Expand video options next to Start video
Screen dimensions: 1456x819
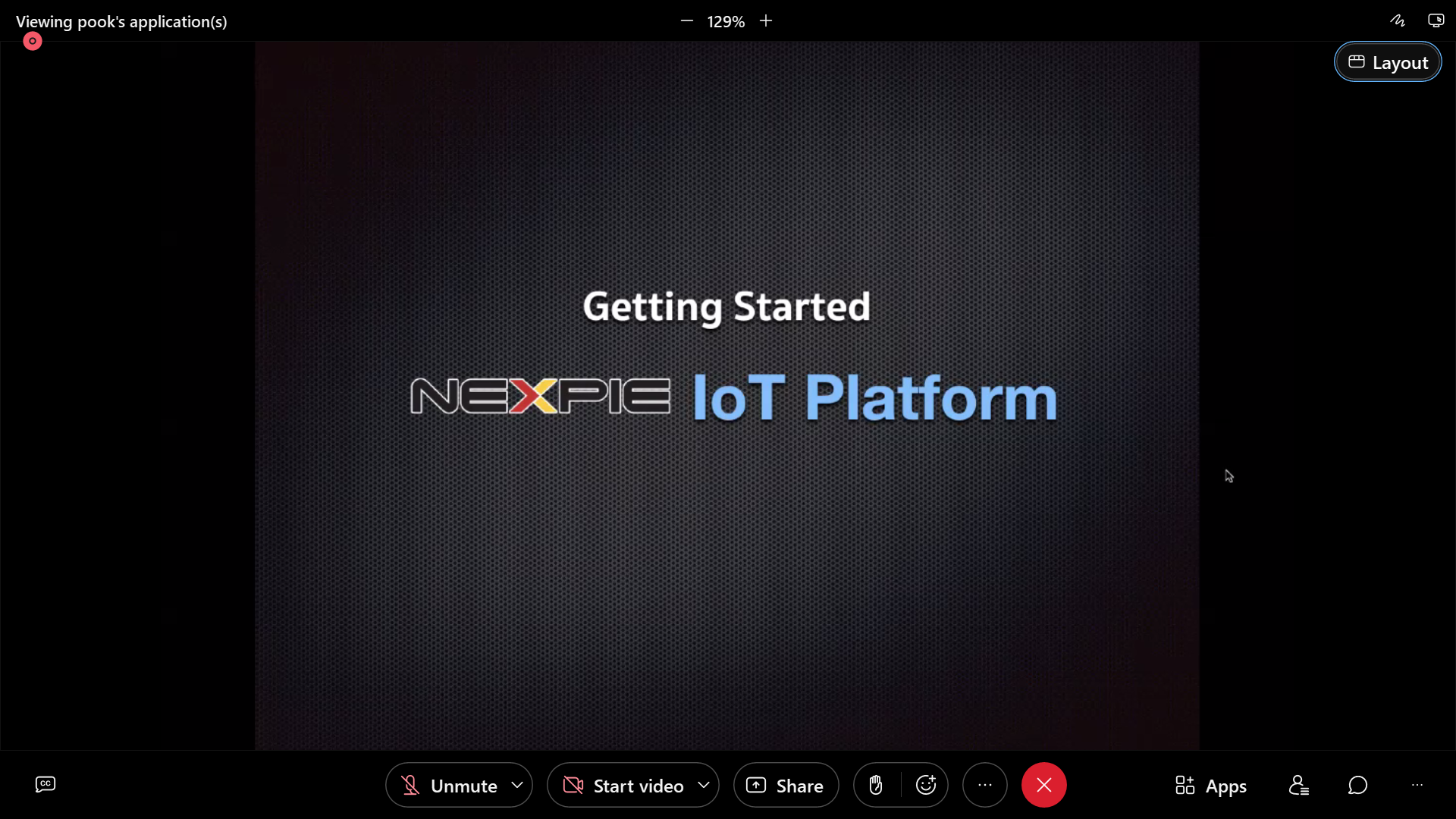[704, 785]
